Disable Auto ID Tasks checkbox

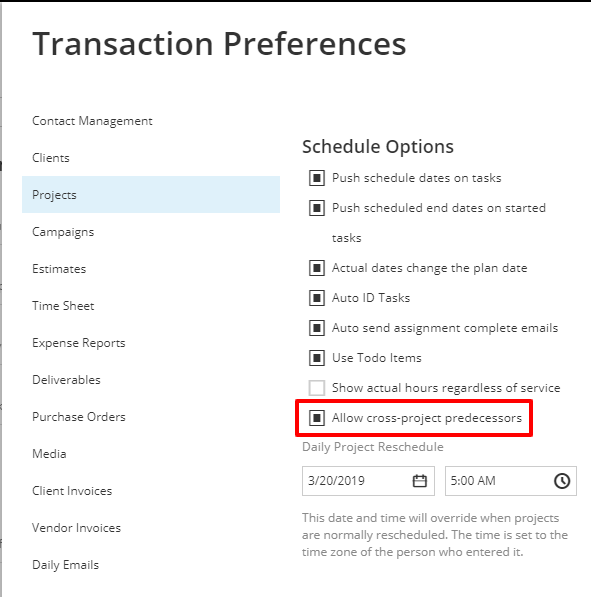[x=317, y=298]
